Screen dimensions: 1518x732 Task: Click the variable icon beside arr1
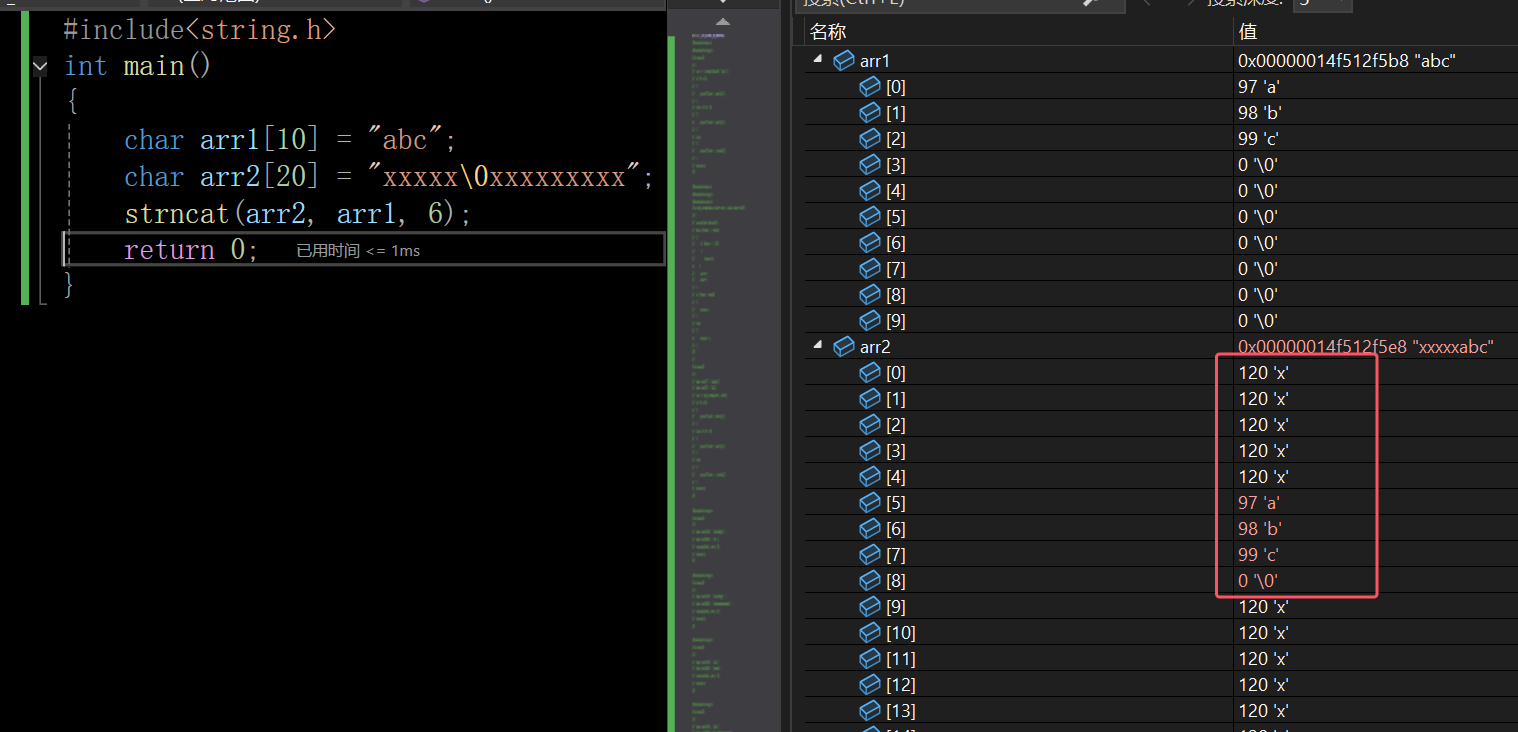point(844,61)
